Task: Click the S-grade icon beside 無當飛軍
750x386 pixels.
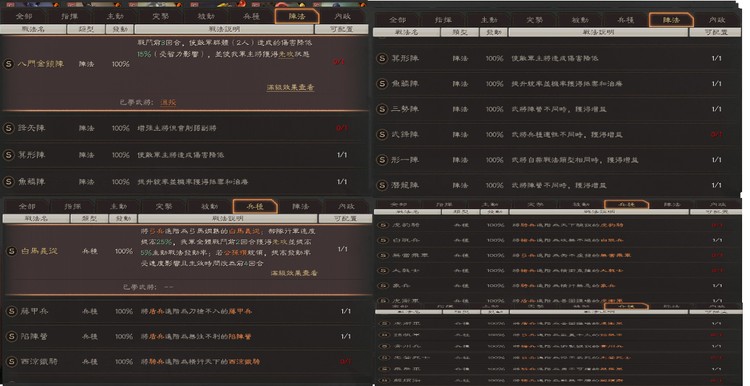Action: (x=383, y=255)
